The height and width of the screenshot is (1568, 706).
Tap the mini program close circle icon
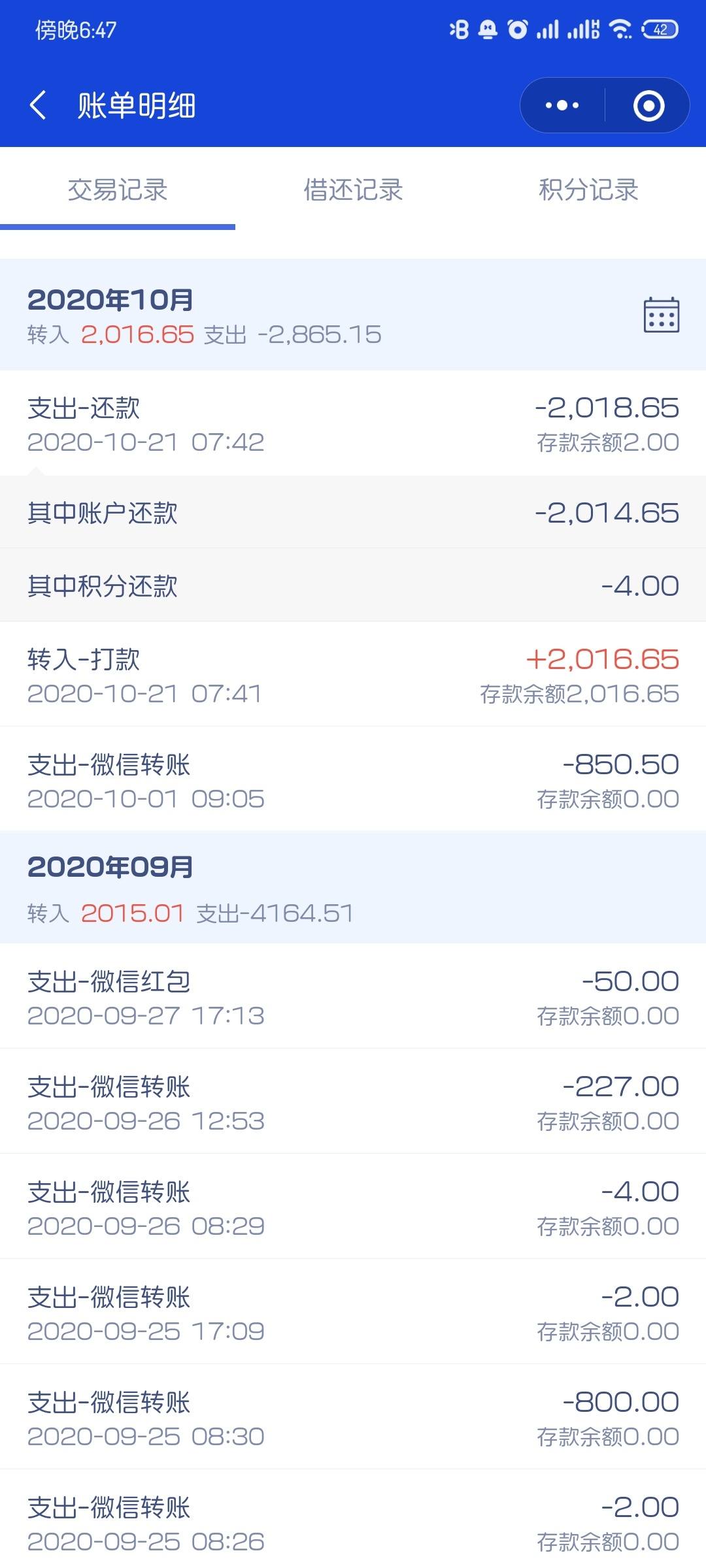(x=648, y=105)
